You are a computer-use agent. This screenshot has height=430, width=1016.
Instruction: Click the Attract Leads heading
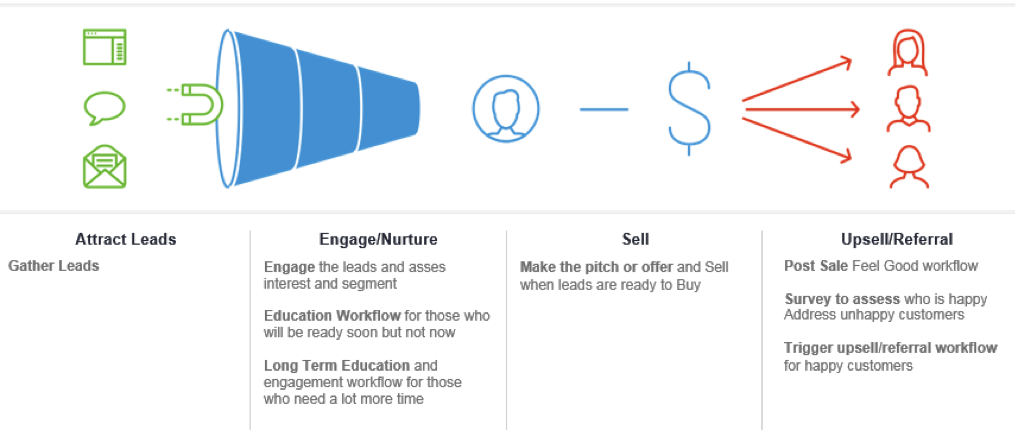126,240
